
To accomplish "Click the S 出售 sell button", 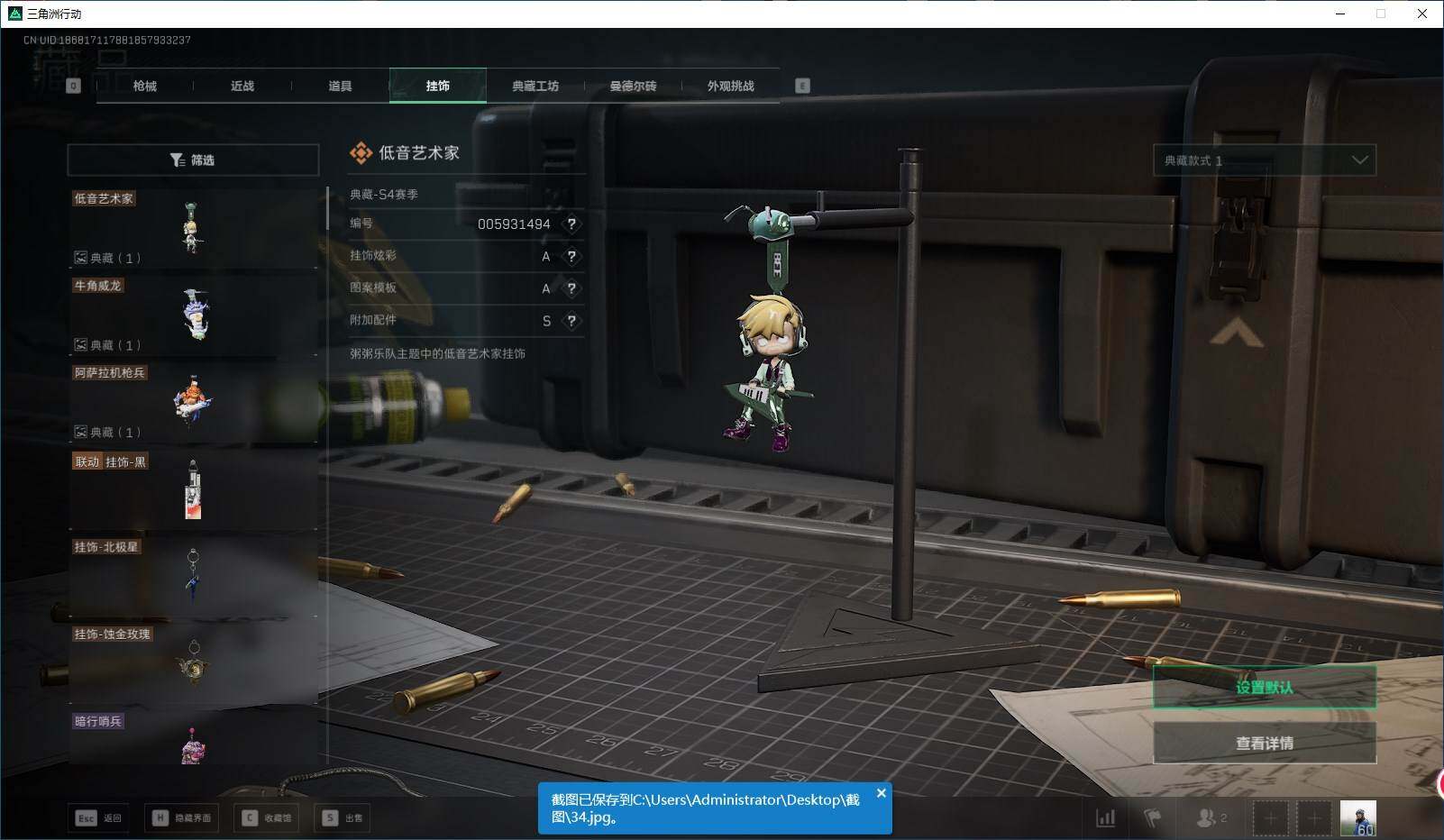I will pyautogui.click(x=343, y=817).
